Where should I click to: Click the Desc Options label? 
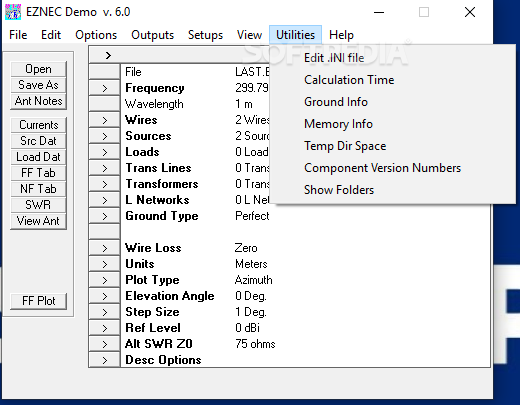(163, 360)
